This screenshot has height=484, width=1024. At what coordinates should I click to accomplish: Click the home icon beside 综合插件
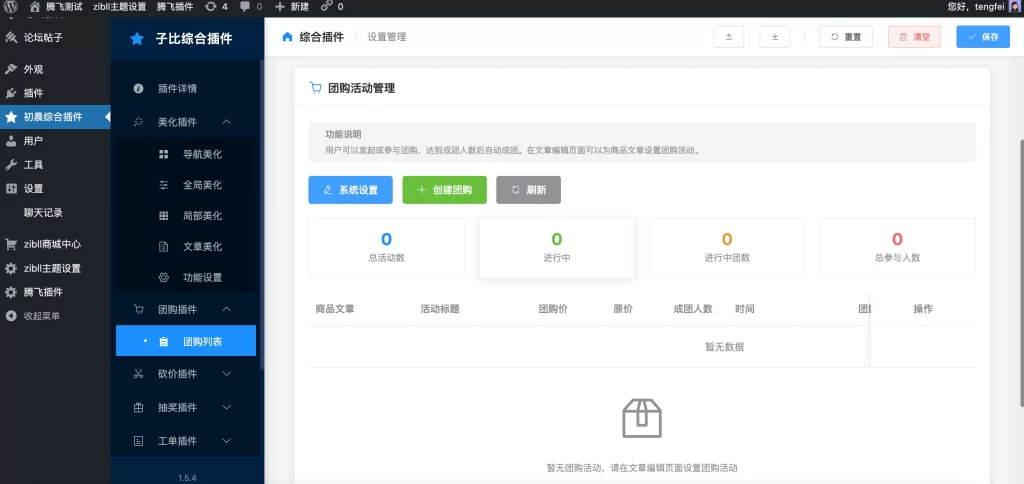click(x=288, y=37)
